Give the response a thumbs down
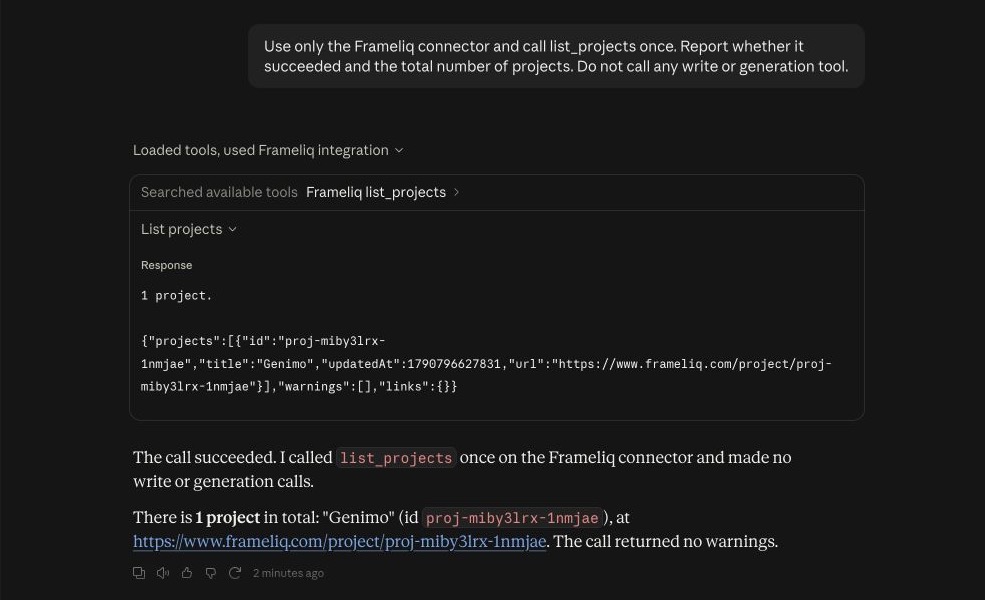Screen dimensions: 985x600 pyautogui.click(x=210, y=573)
